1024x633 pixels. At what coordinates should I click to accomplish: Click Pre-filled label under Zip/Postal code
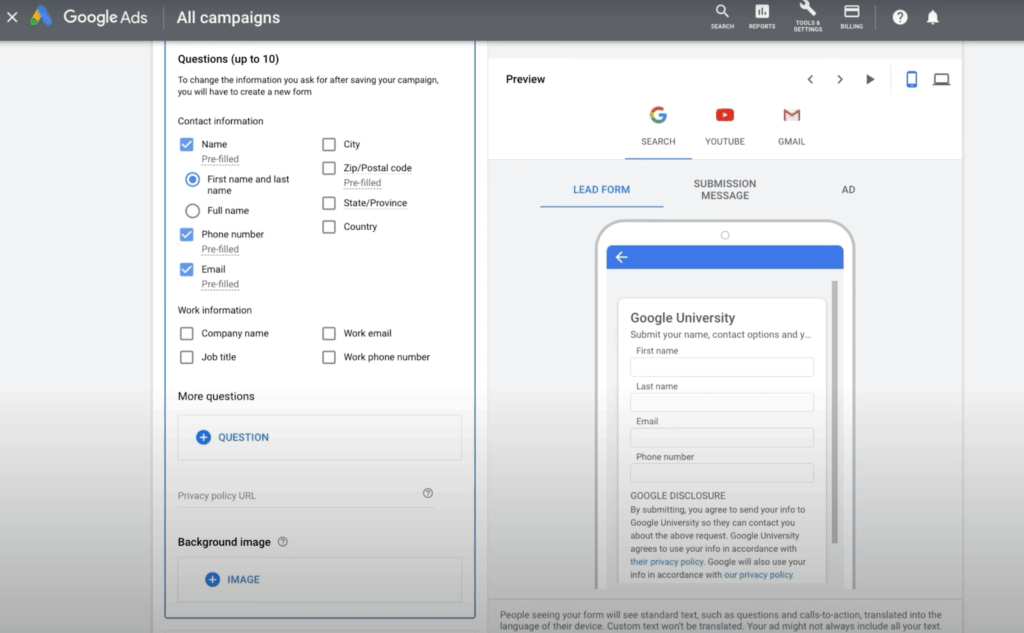pos(362,183)
